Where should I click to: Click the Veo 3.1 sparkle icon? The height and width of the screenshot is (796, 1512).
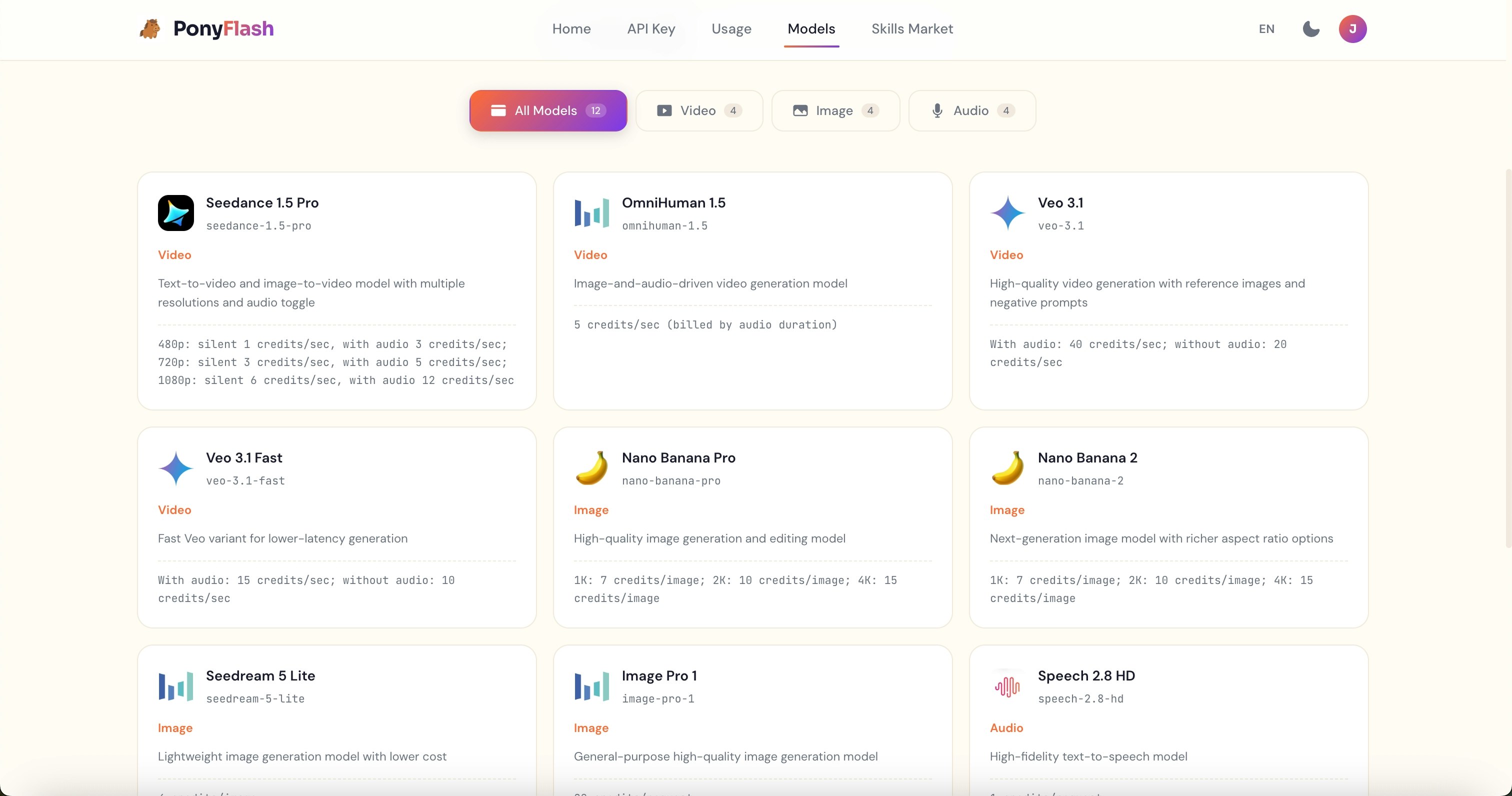click(x=1007, y=213)
